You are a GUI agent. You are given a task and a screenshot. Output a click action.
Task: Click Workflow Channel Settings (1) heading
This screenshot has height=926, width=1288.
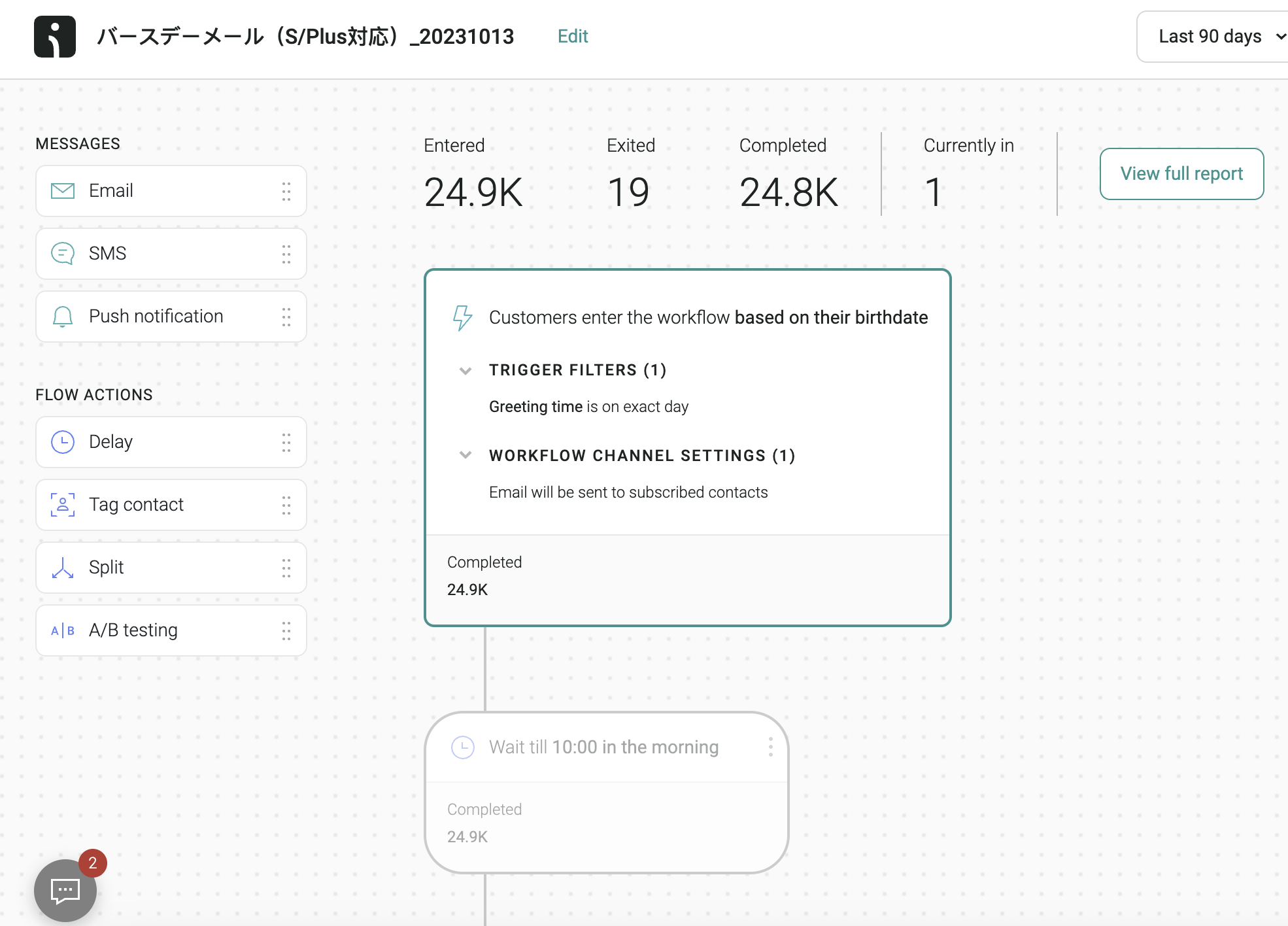[642, 456]
